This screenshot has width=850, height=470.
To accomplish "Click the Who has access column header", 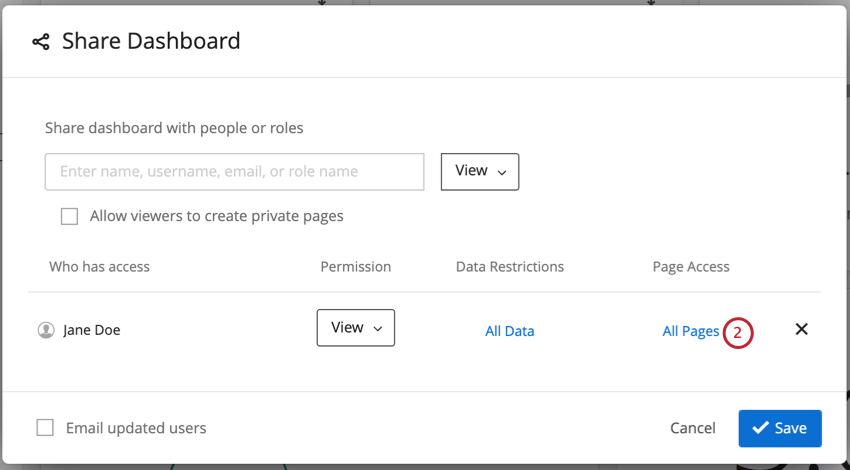I will point(100,267).
